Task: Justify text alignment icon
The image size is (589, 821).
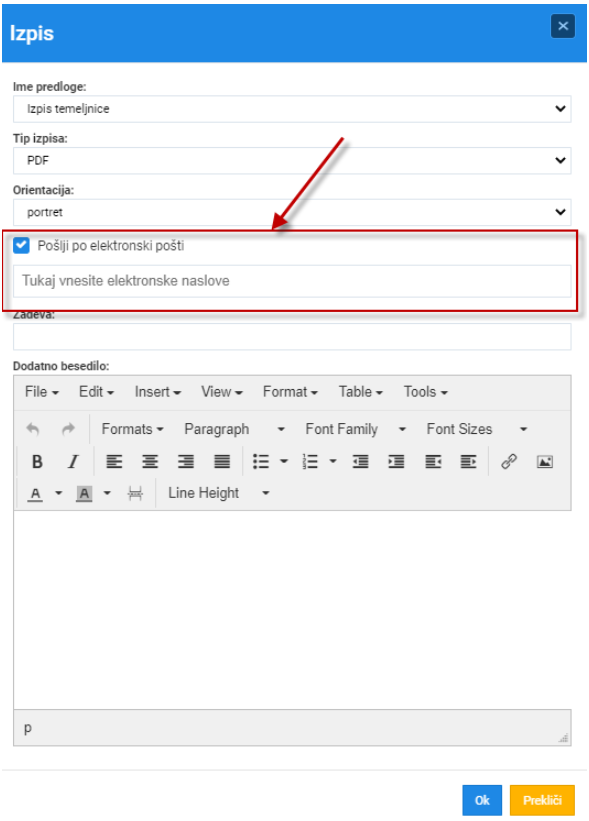Action: pyautogui.click(x=222, y=461)
